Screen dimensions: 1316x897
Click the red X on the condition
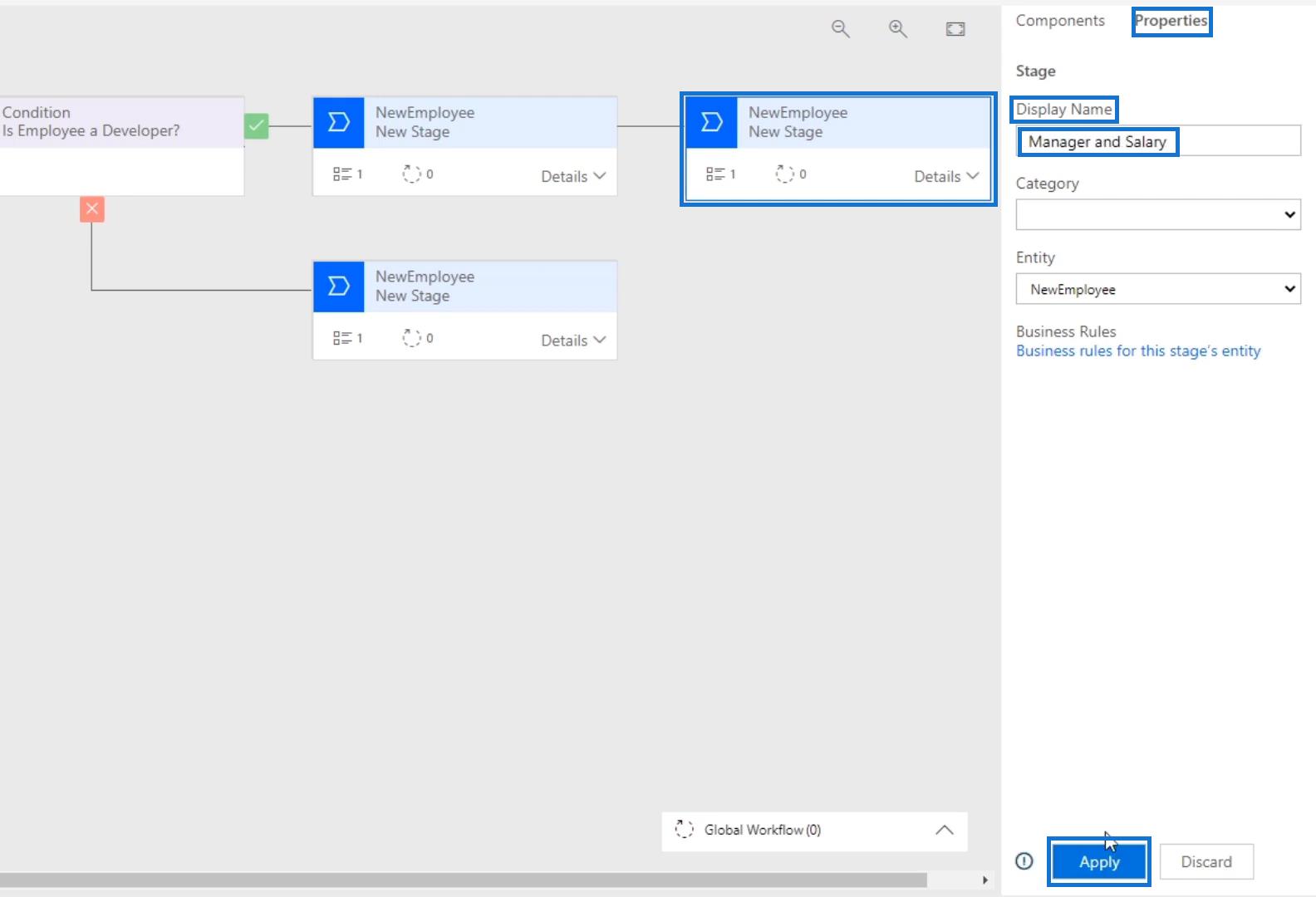click(92, 208)
